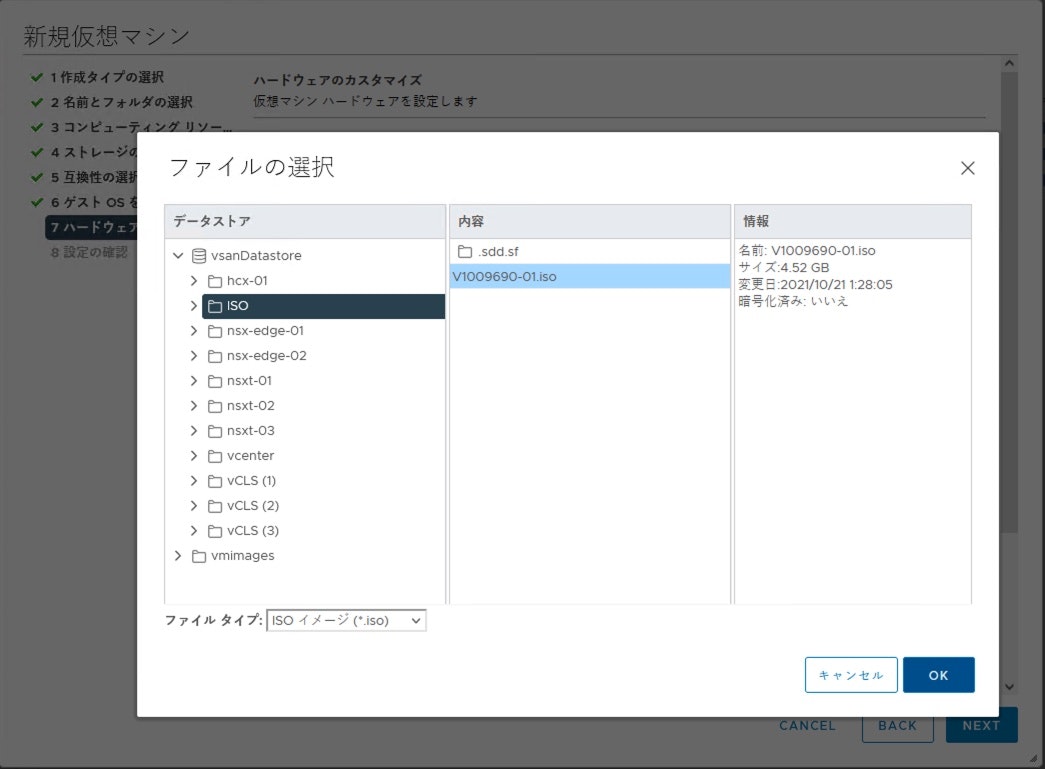Click the キャンセル button in the dialog
Viewport: 1045px width, 769px height.
click(x=851, y=675)
